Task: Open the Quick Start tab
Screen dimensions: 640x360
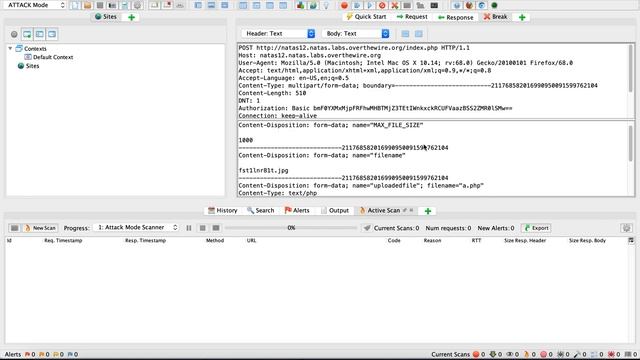Action: (x=366, y=17)
